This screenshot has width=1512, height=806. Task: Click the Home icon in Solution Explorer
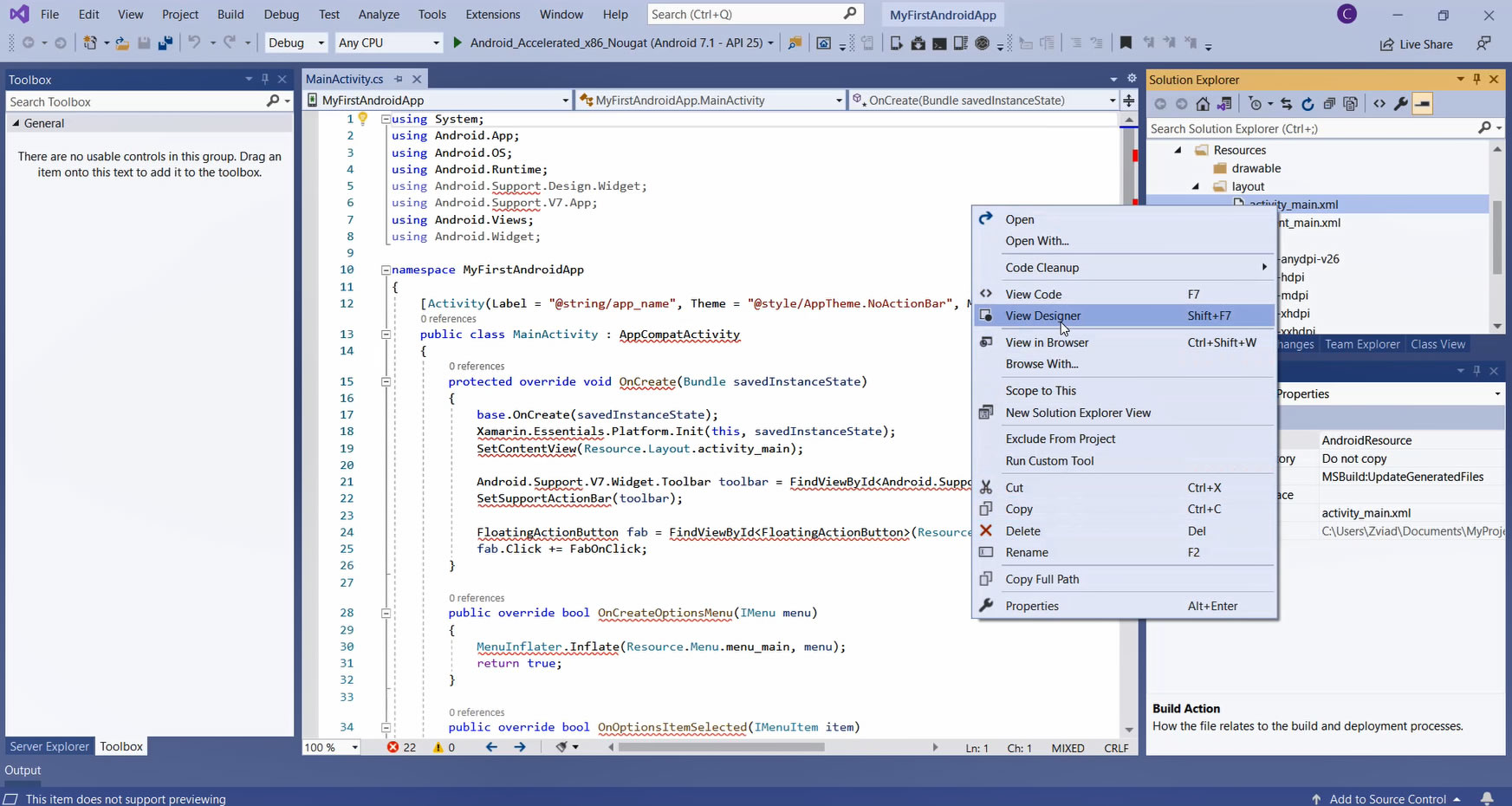1203,104
